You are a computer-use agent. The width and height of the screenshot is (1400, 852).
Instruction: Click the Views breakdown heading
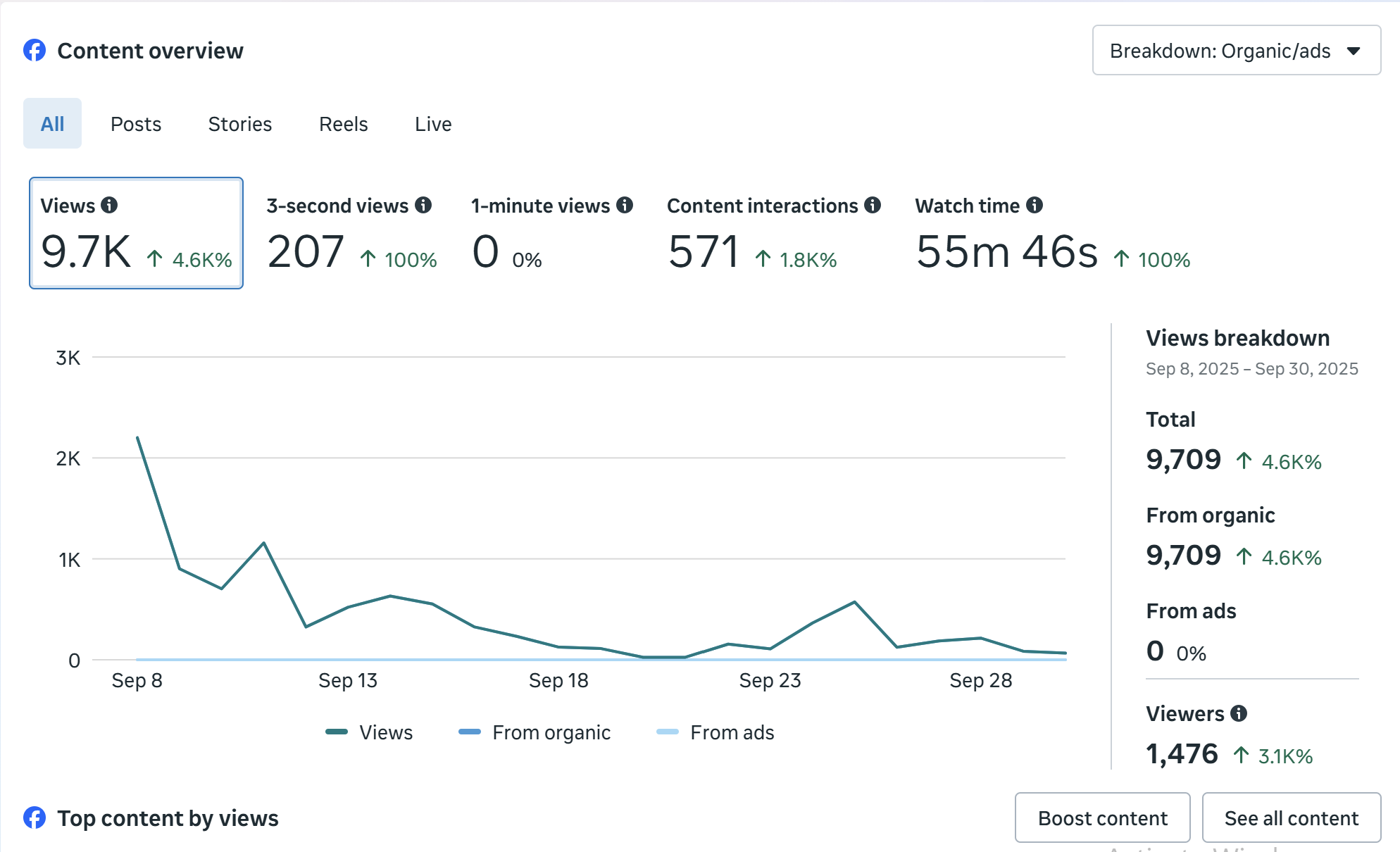click(1238, 338)
